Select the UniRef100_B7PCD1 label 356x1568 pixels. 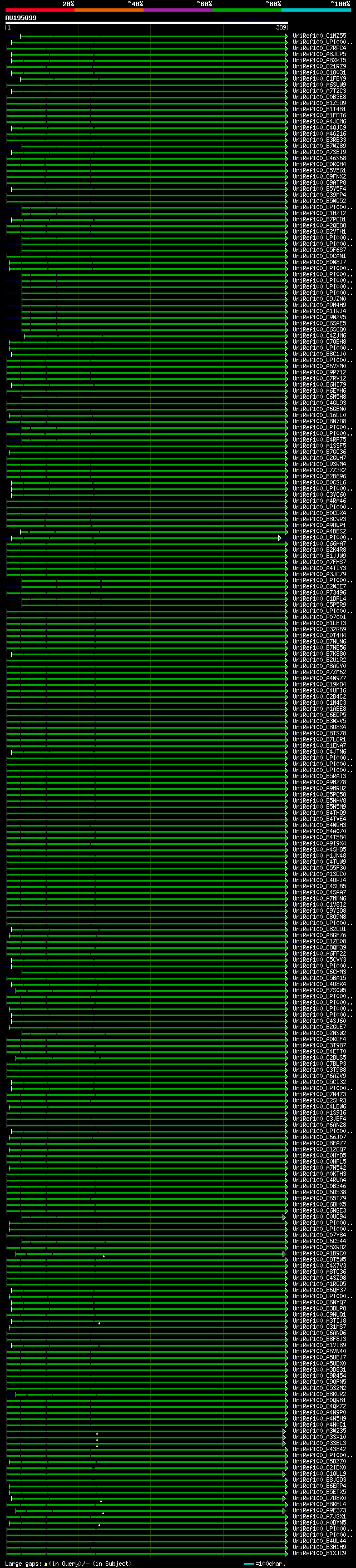pos(319,219)
